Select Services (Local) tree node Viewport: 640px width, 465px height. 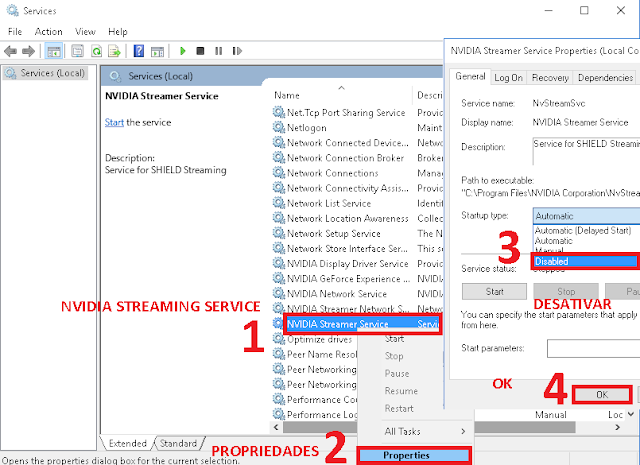coord(45,73)
